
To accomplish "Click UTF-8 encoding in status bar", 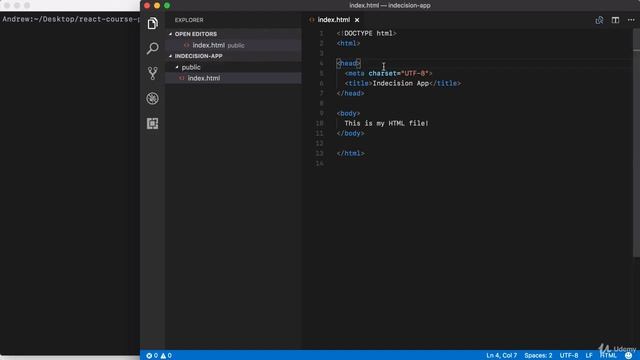I will coord(569,356).
